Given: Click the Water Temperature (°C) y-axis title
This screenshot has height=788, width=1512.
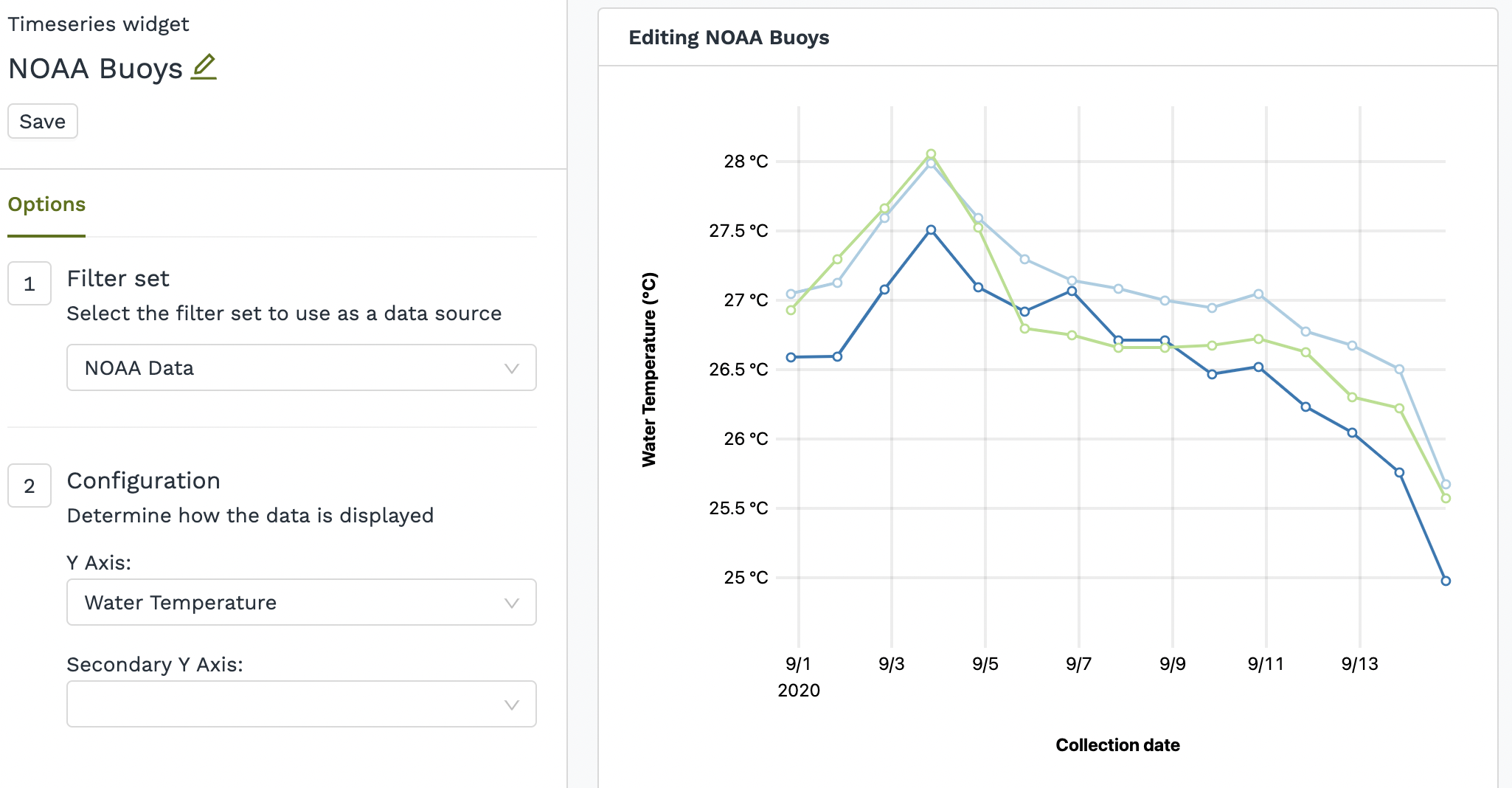Looking at the screenshot, I should point(649,369).
